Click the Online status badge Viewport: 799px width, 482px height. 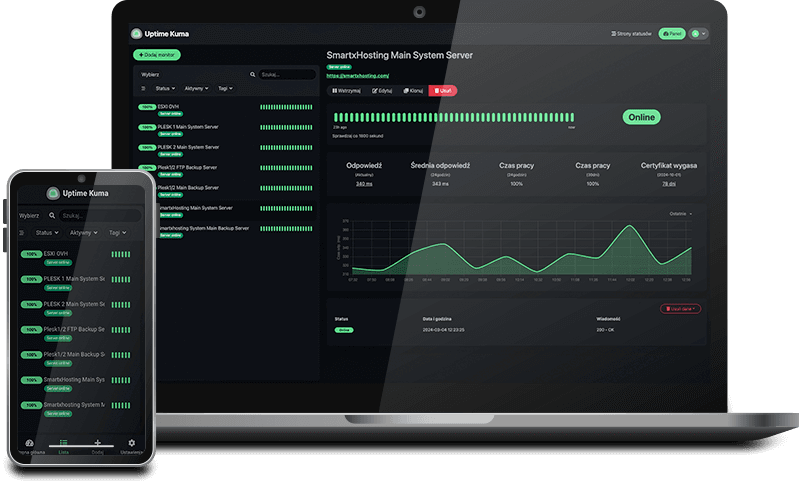point(641,117)
